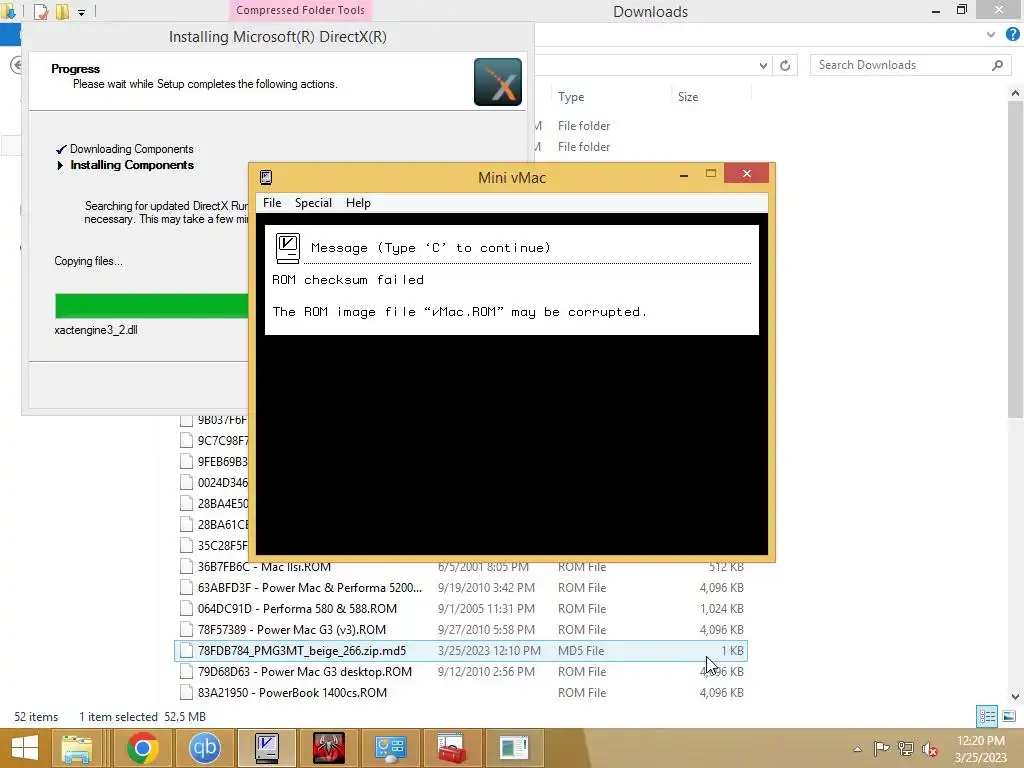
Task: Click the 9/12/2010 2:56 PM date cell
Action: coord(486,671)
